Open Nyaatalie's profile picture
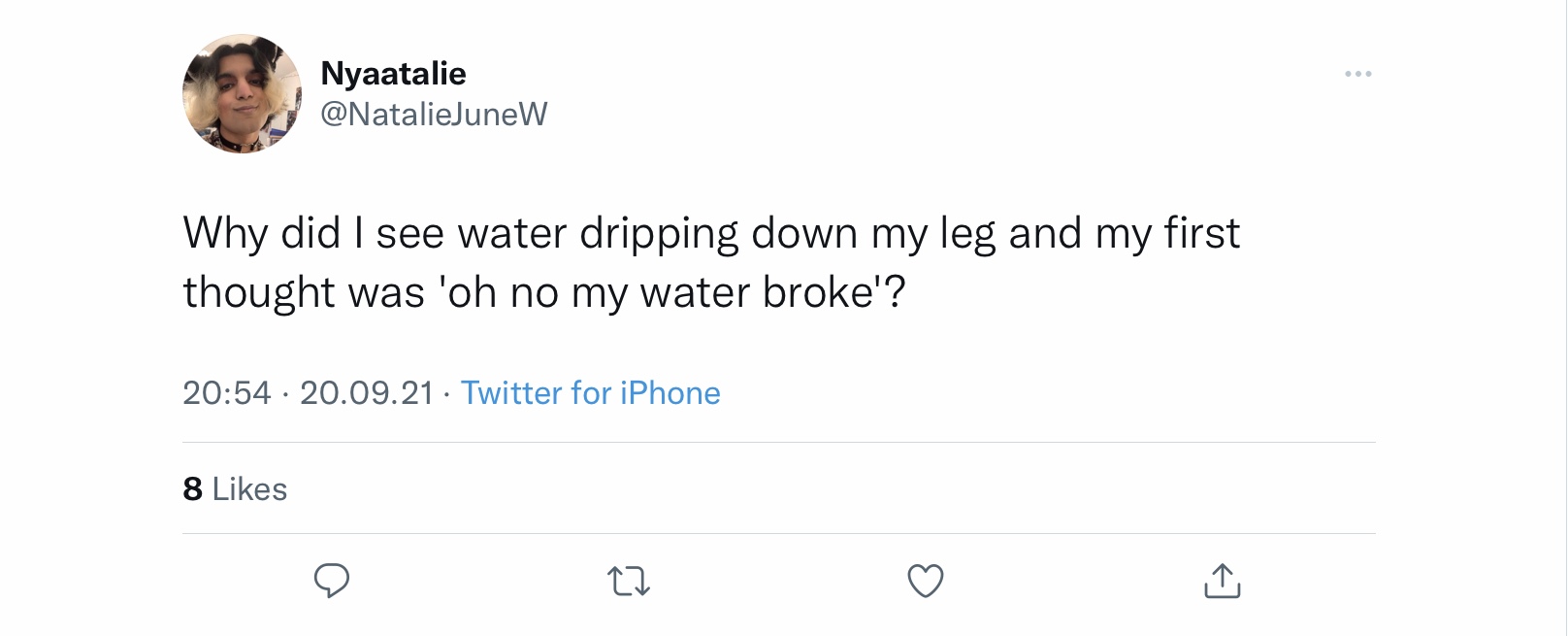1568x636 pixels. click(243, 94)
